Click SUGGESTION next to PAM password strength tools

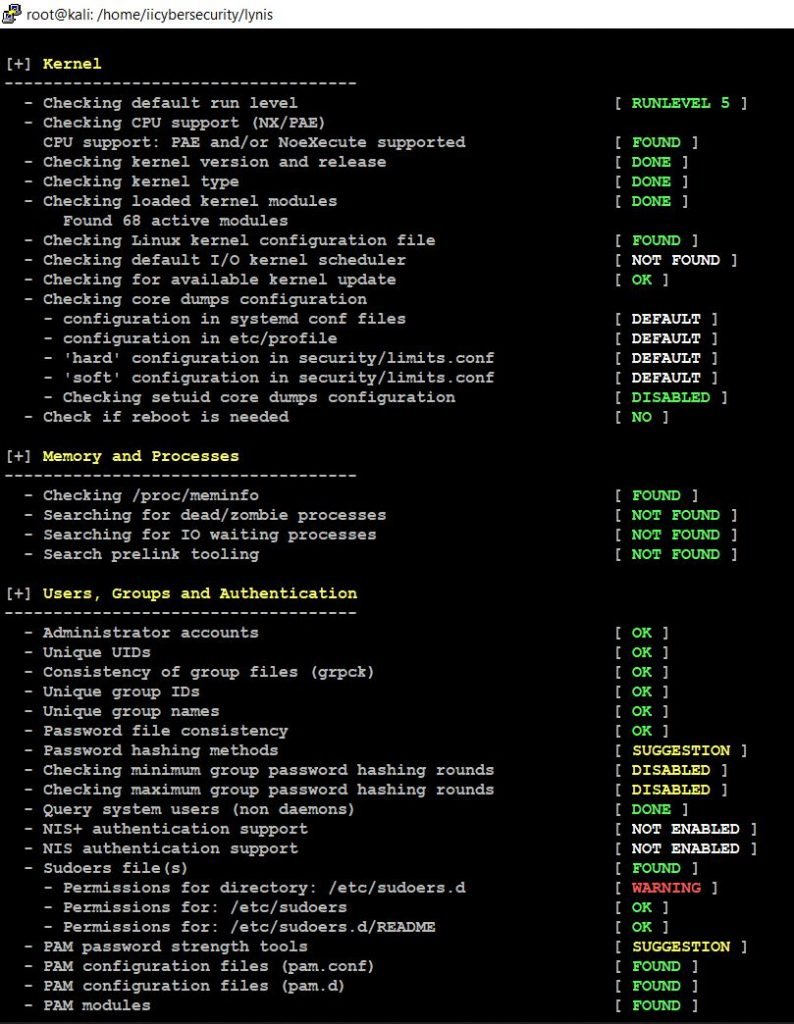(x=680, y=946)
